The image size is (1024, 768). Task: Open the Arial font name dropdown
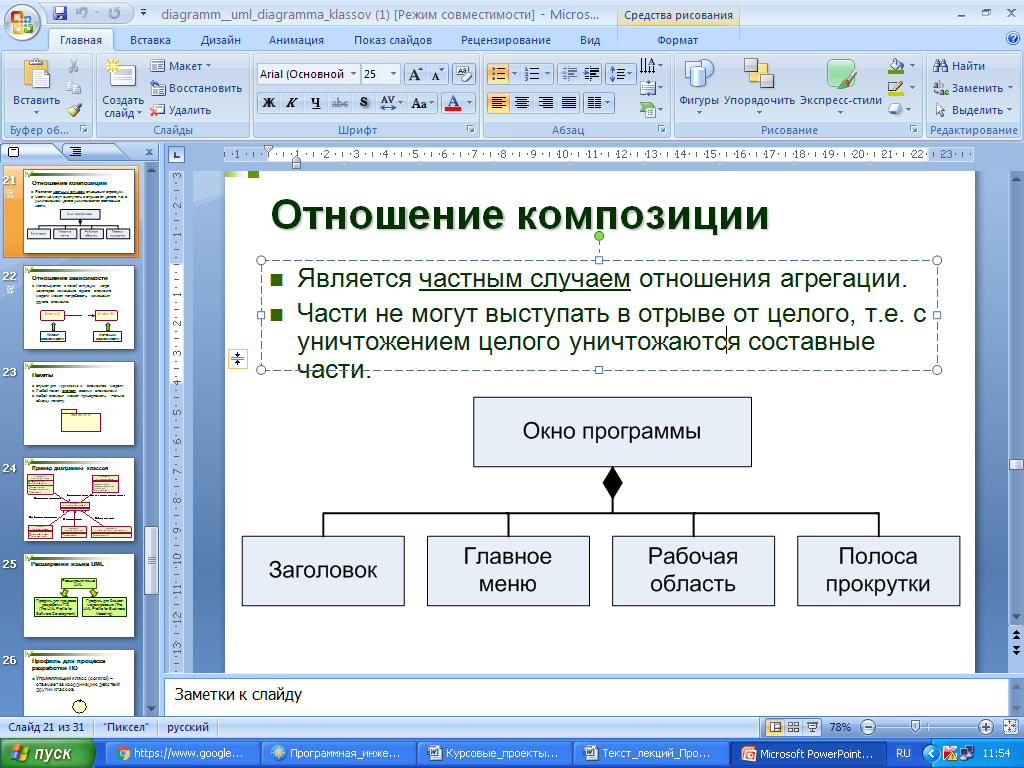tap(353, 74)
